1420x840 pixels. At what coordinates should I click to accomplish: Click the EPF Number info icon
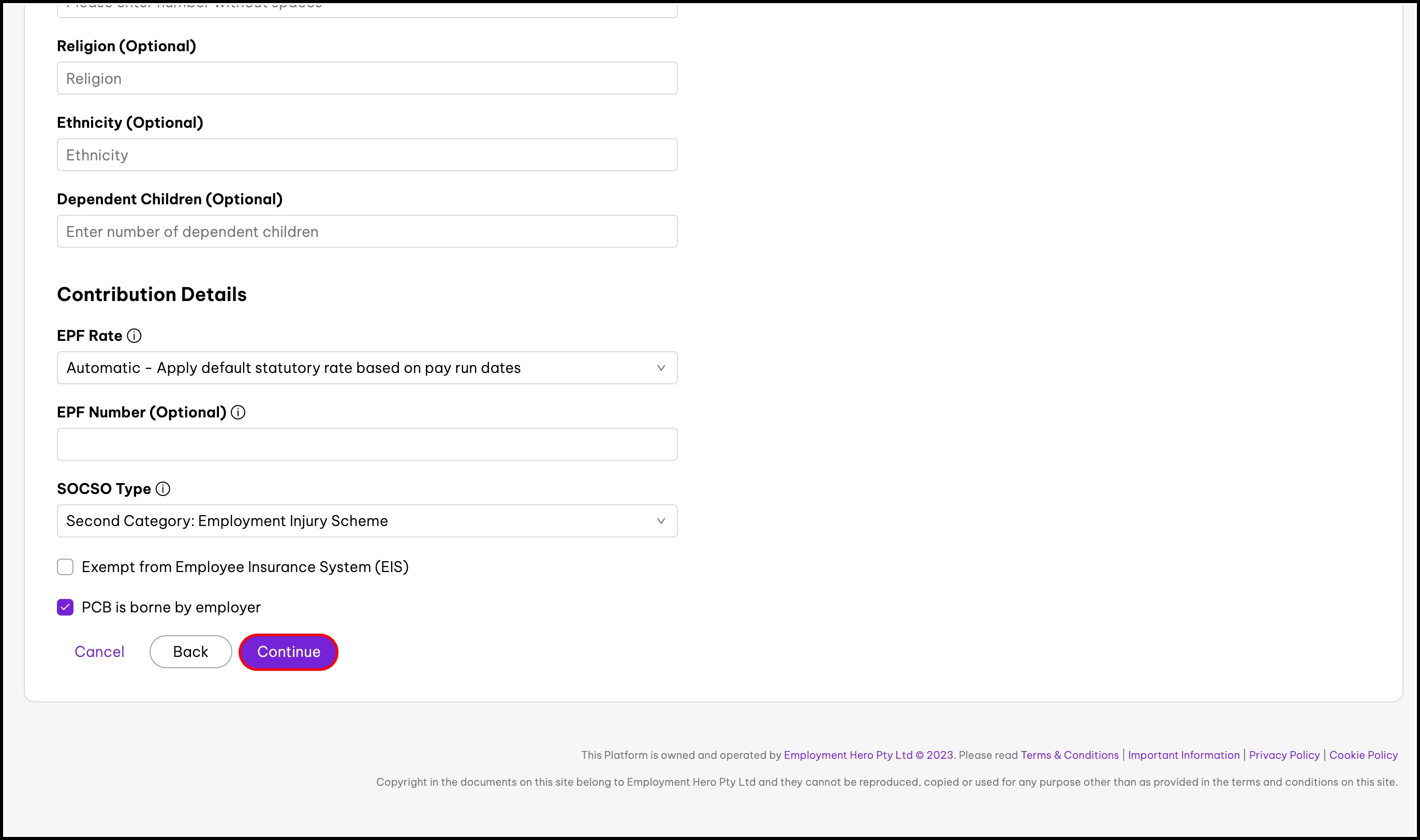[239, 412]
